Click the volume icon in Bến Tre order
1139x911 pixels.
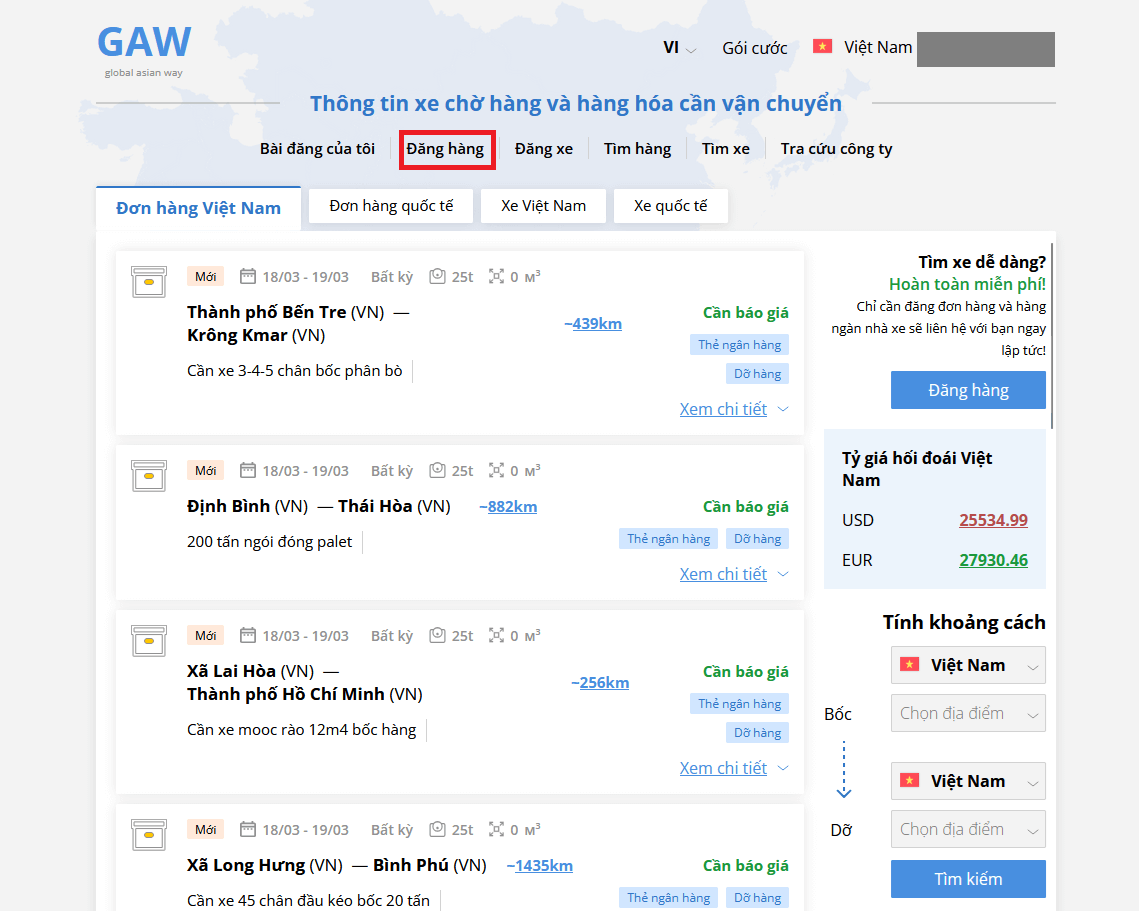[x=496, y=277]
